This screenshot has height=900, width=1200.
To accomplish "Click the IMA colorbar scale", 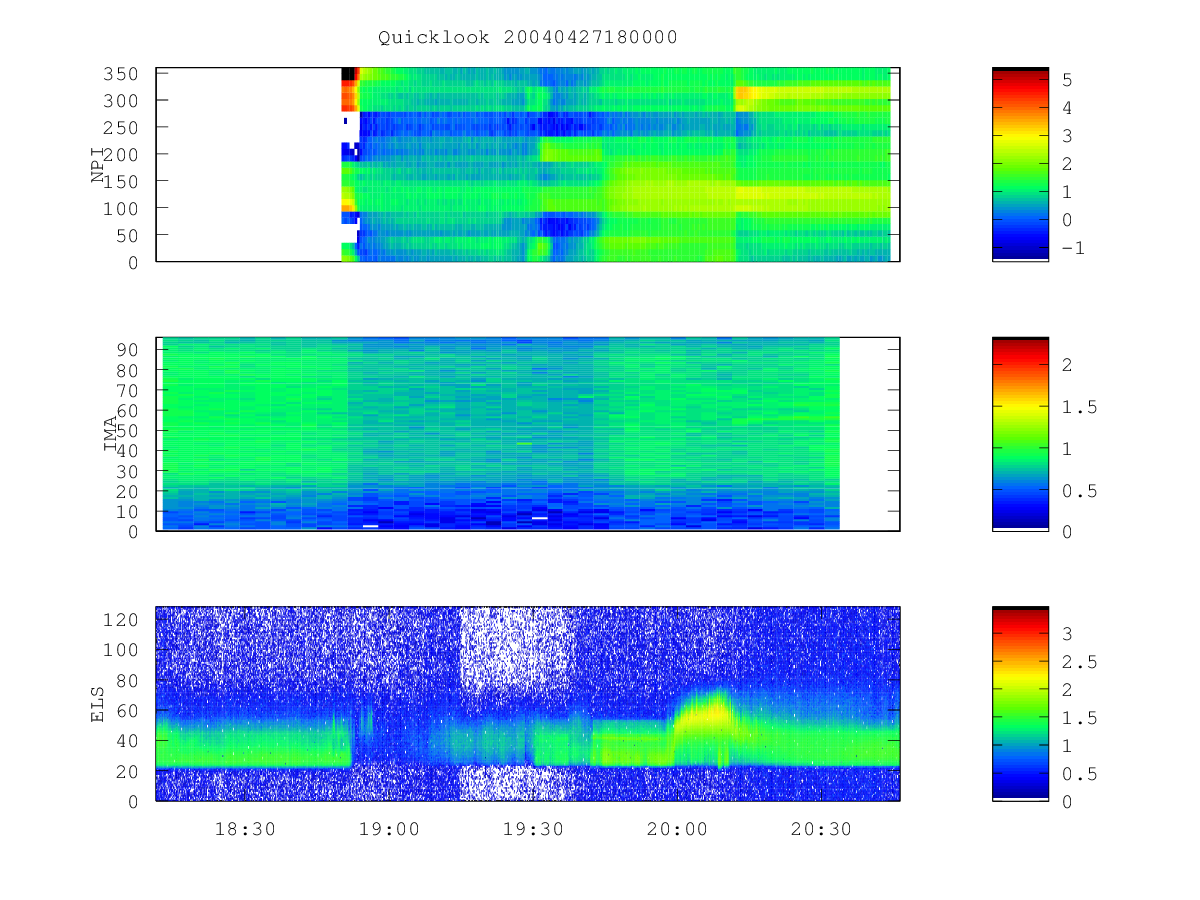I will pos(1020,434).
